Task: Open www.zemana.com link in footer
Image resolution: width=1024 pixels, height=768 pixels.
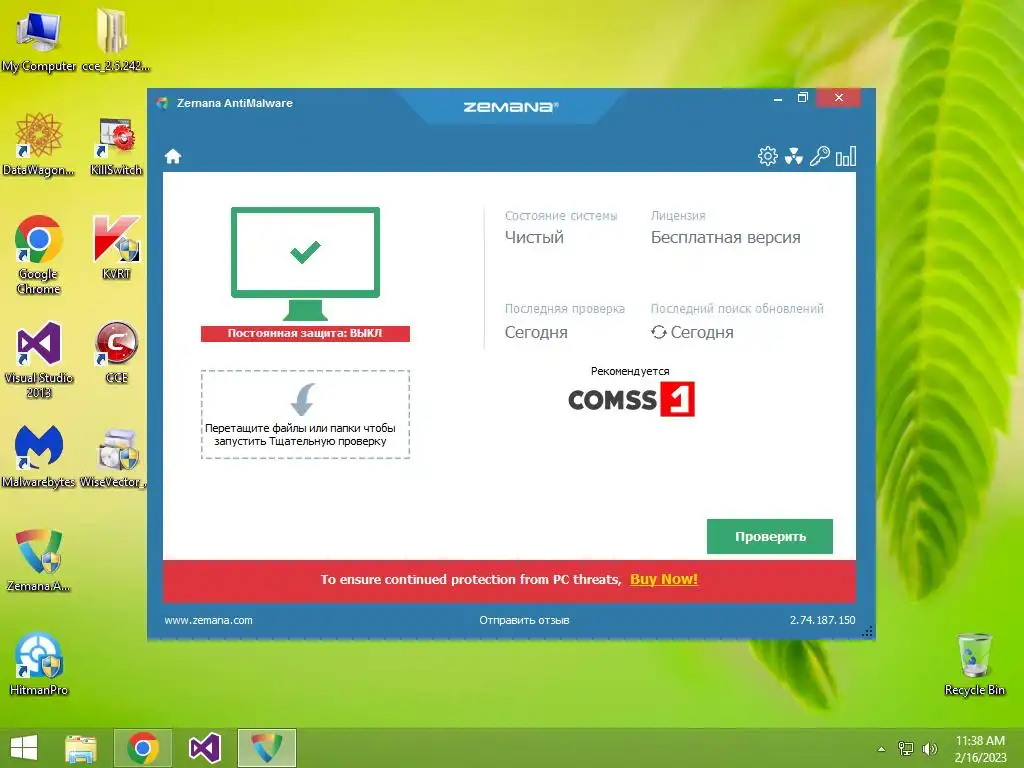Action: [208, 620]
